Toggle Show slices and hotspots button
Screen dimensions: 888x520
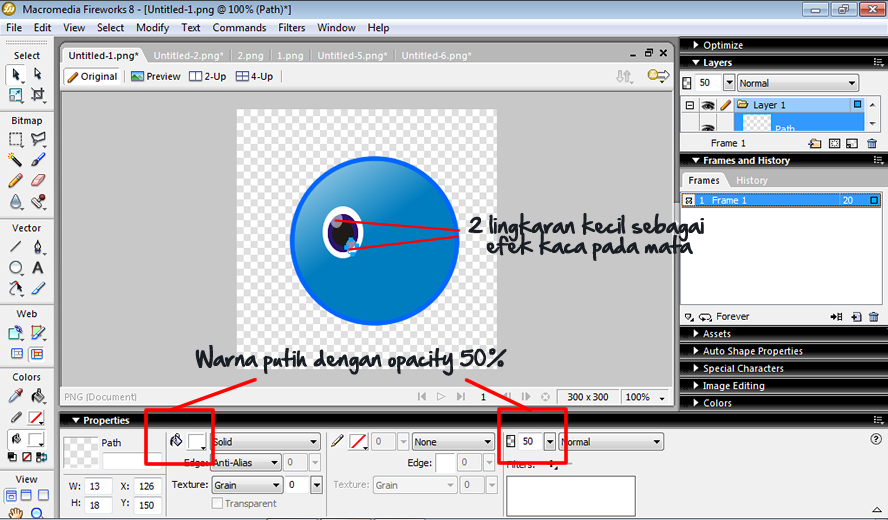pos(37,354)
